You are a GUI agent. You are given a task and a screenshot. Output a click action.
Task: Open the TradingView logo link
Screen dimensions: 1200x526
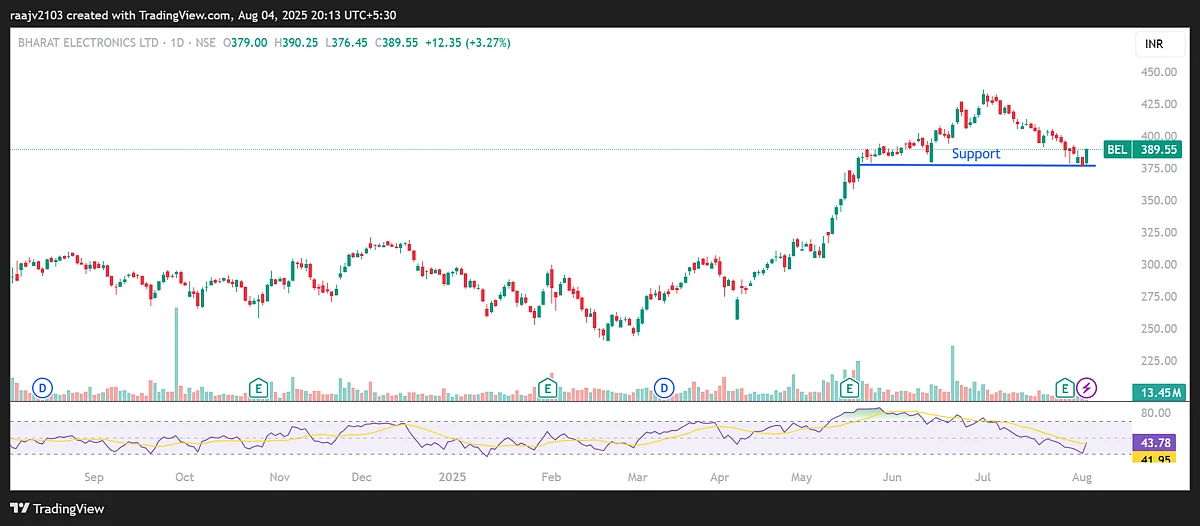(x=58, y=508)
